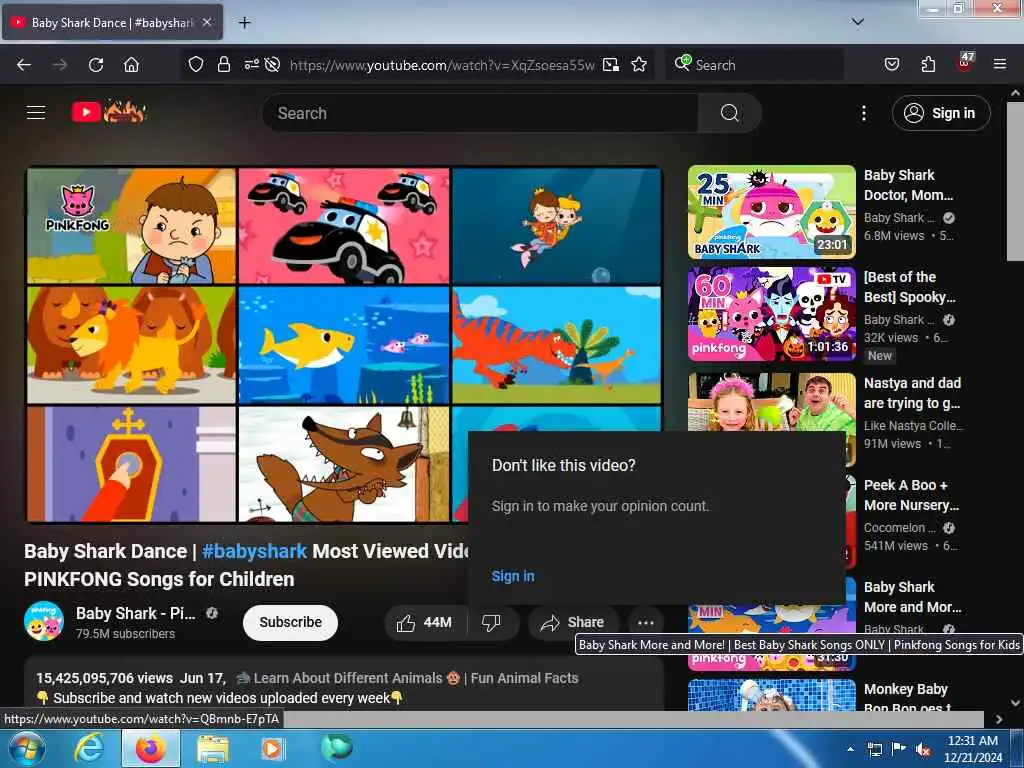The image size is (1024, 768).
Task: Select the Baby Shark Dance browser tab
Action: tap(112, 23)
